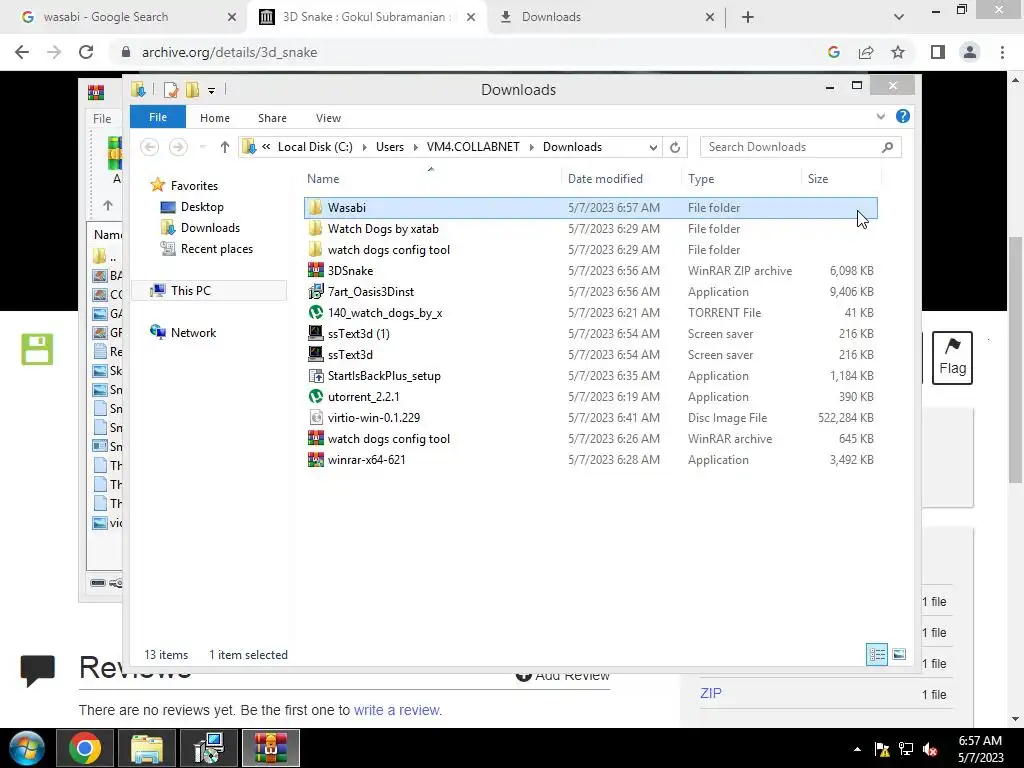Open Chrome three-dot menu
Image resolution: width=1024 pixels, height=768 pixels.
pyautogui.click(x=1002, y=52)
